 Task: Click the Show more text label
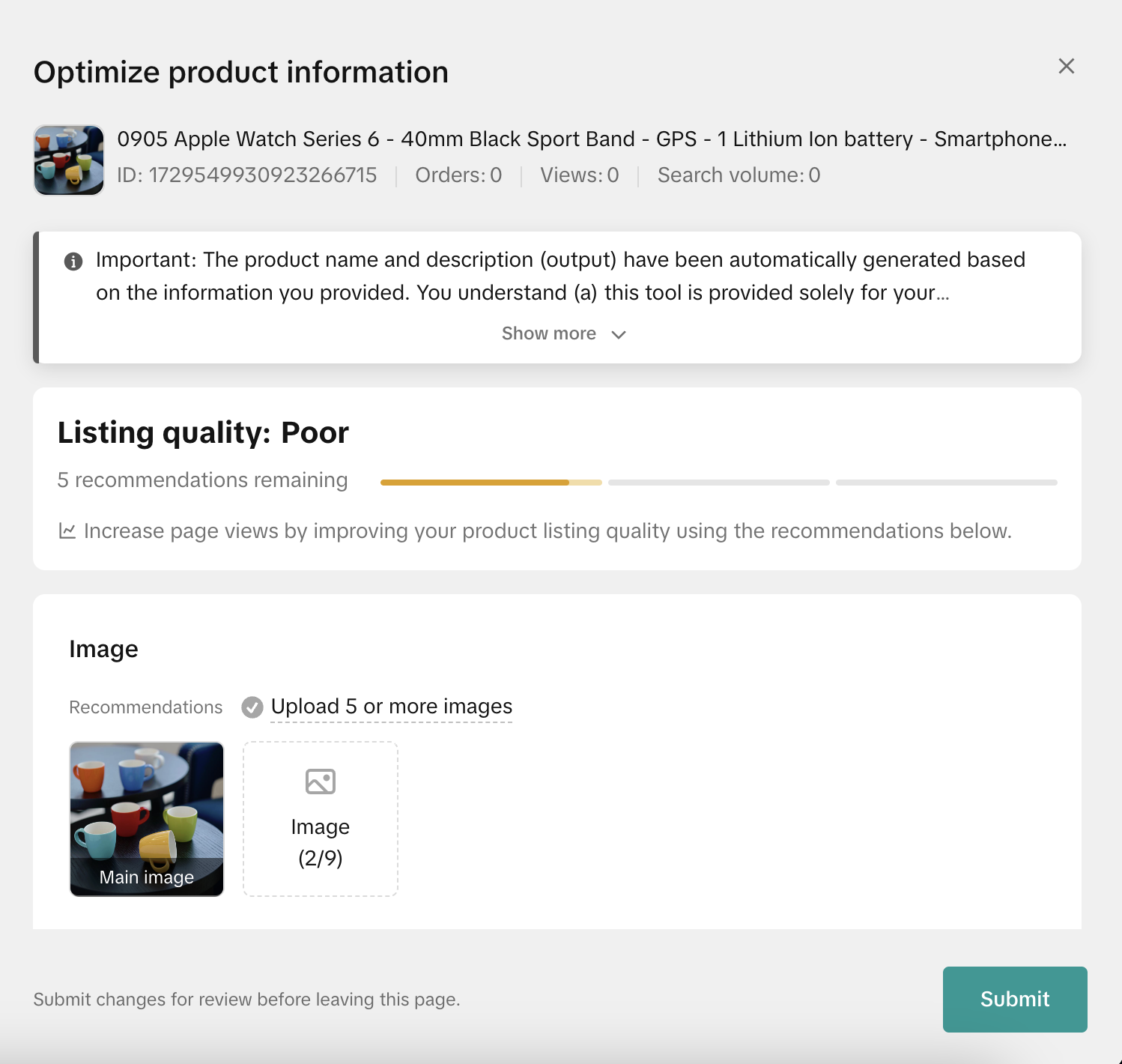tap(548, 333)
